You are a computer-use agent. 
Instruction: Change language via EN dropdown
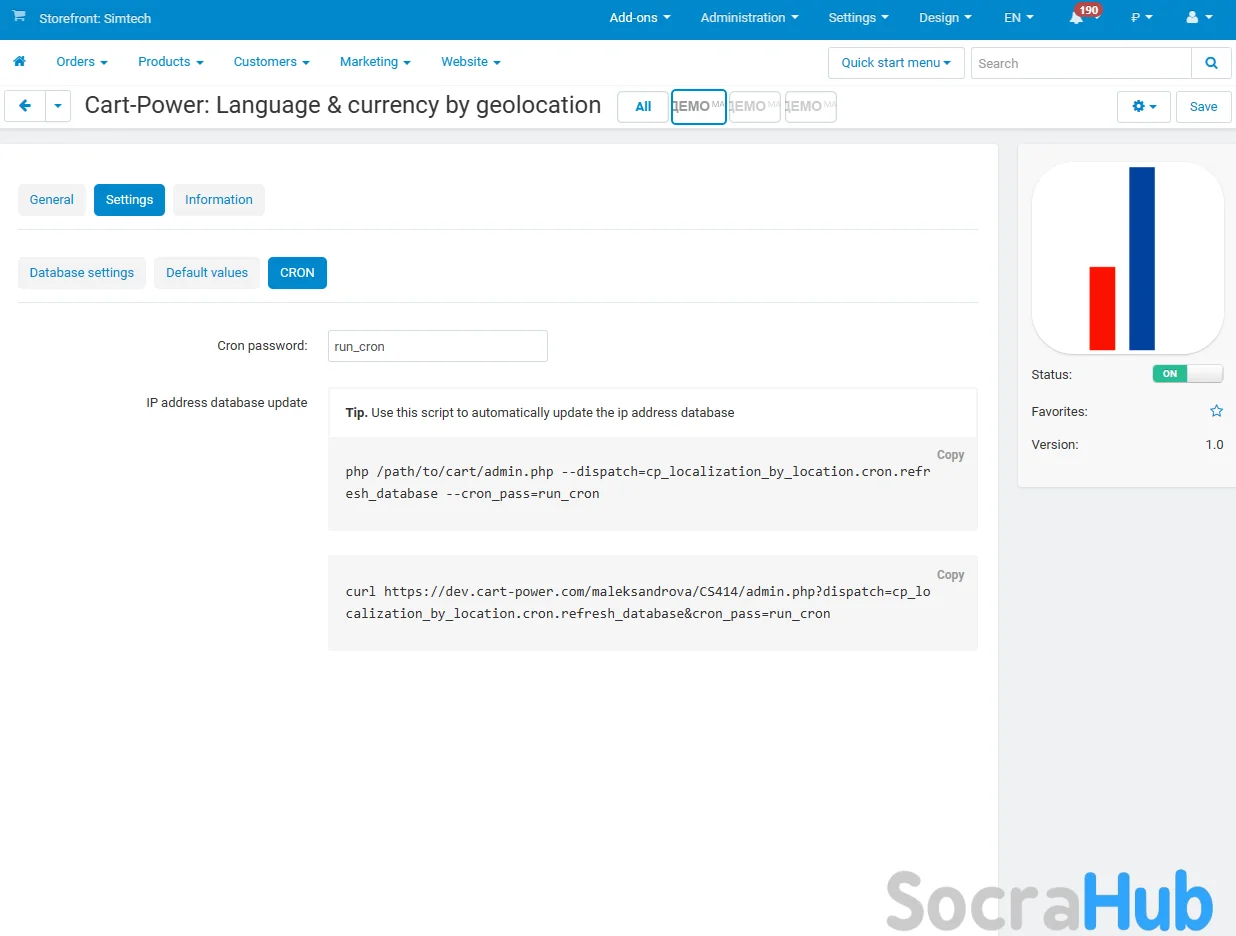1018,18
